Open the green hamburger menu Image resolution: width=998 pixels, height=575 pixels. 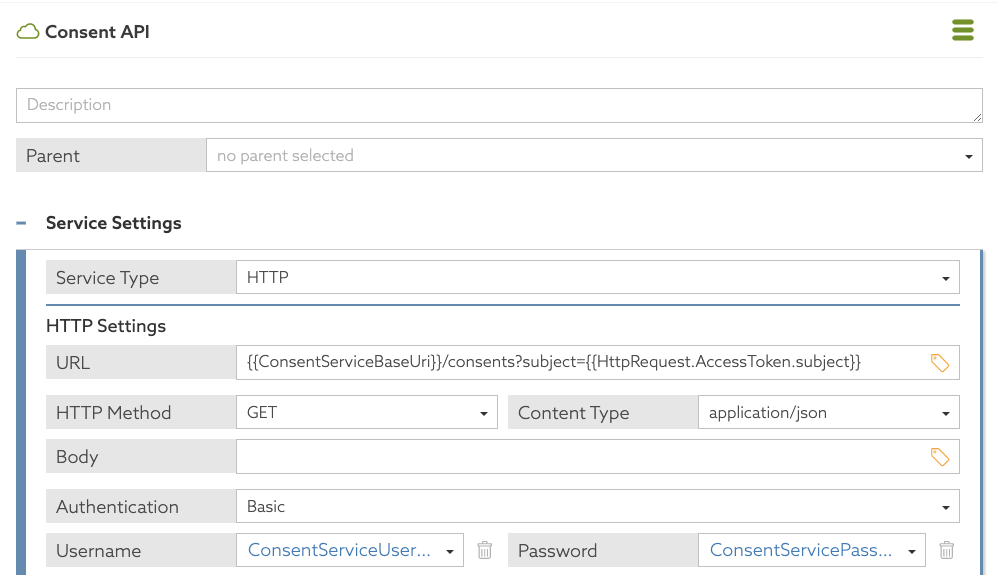pyautogui.click(x=962, y=31)
